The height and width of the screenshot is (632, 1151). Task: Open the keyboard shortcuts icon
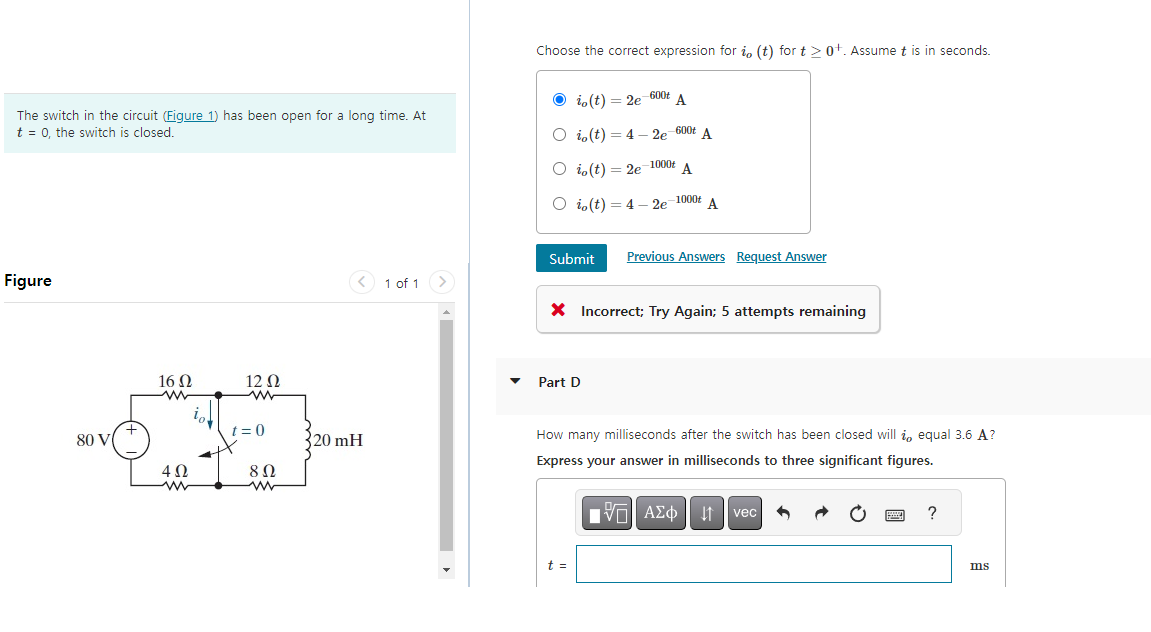[x=895, y=513]
